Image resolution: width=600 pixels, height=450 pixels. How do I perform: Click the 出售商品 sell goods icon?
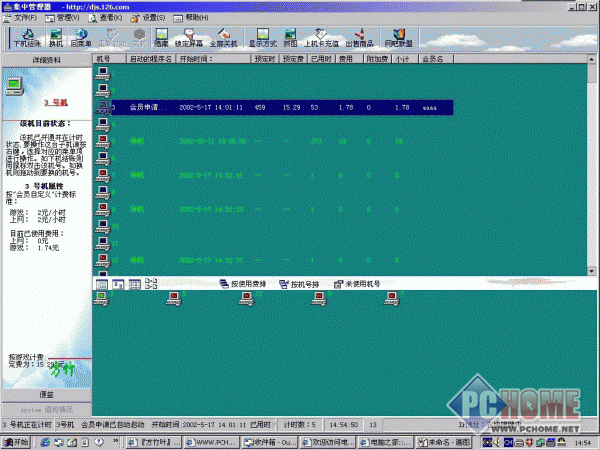(x=359, y=38)
